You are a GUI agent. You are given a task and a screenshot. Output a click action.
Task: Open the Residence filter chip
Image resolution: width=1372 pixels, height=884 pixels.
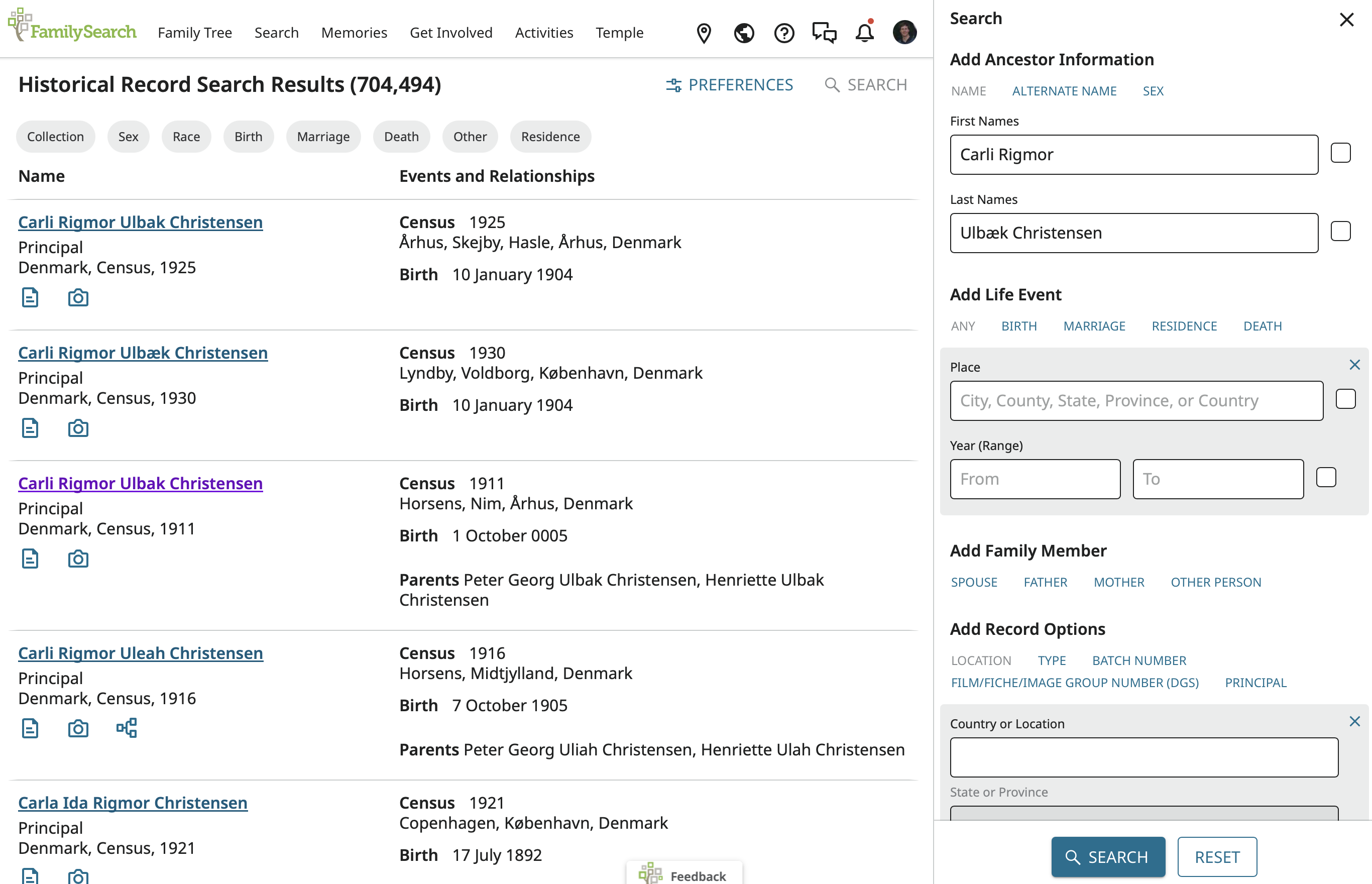[x=550, y=137]
